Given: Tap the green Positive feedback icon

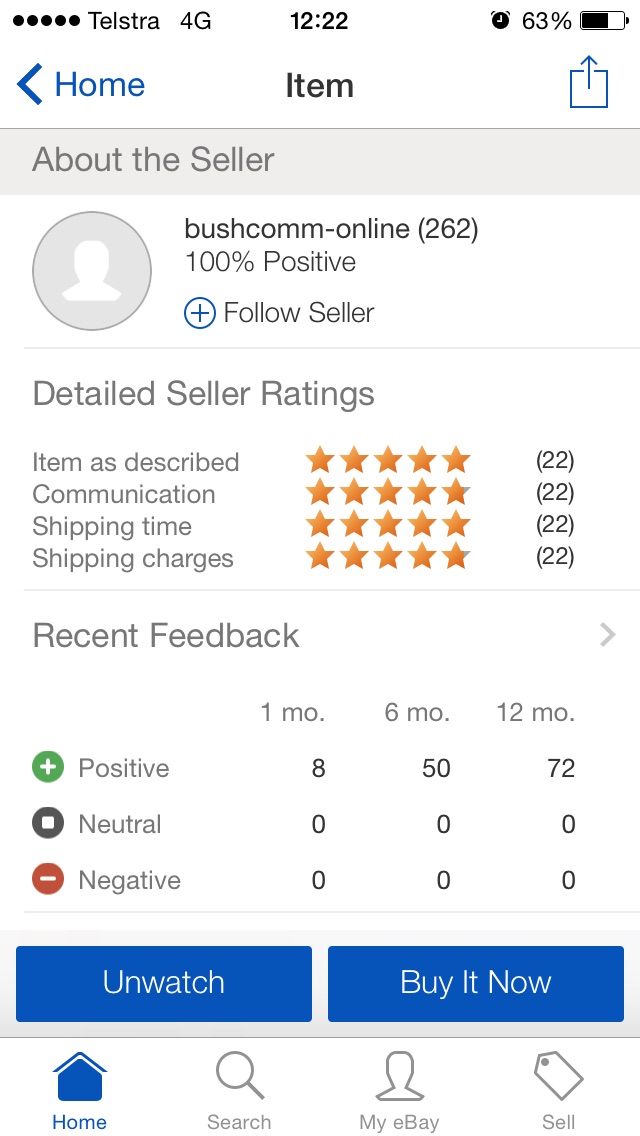Looking at the screenshot, I should tap(48, 768).
